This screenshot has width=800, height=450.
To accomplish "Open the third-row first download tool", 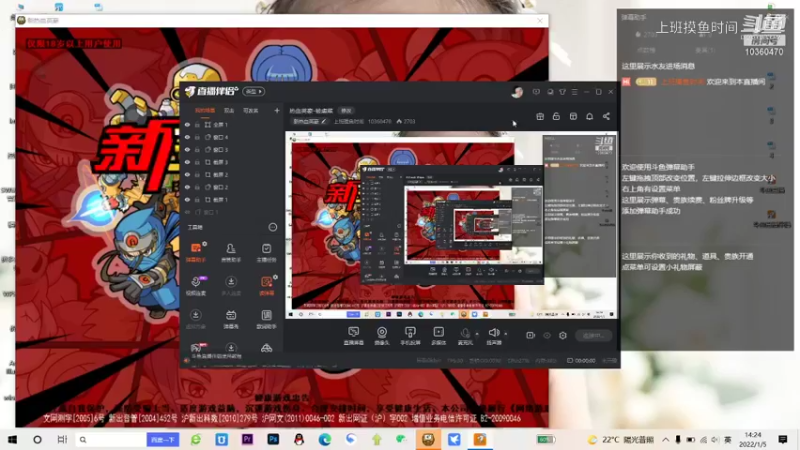I will point(195,318).
